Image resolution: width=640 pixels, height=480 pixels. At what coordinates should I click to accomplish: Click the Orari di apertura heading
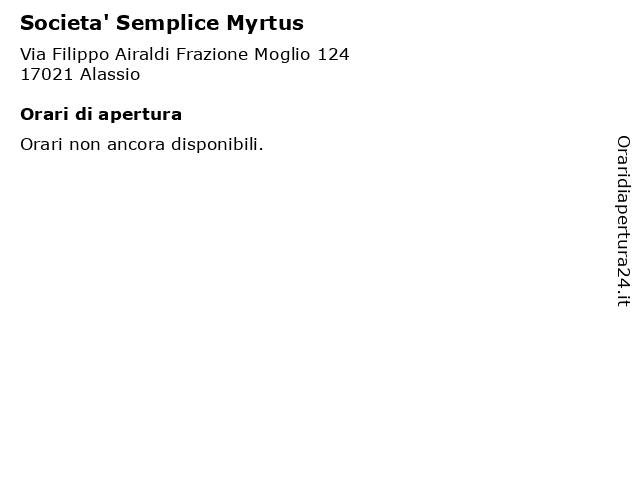[101, 114]
